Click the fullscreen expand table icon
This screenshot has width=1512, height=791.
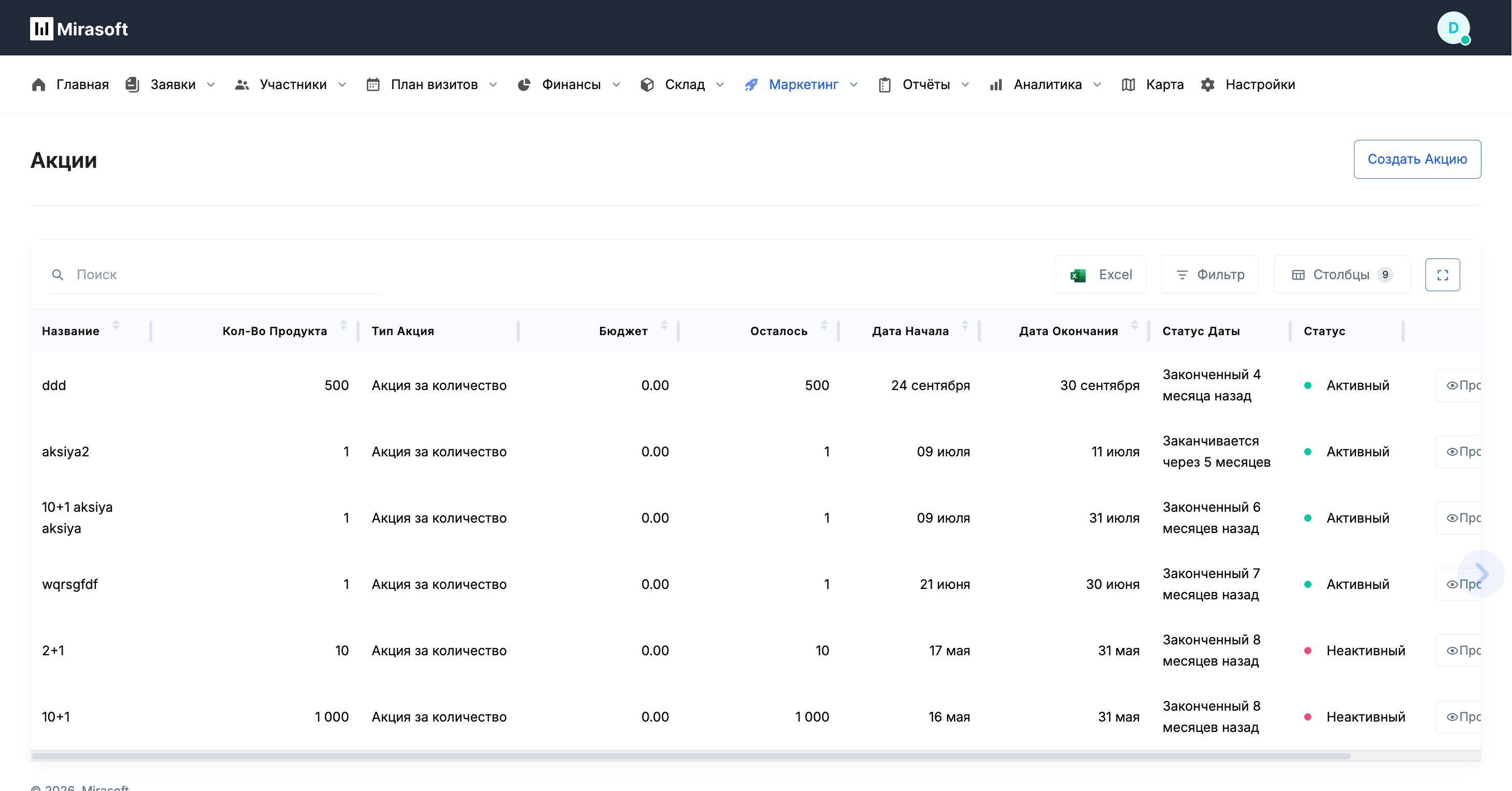[1442, 275]
